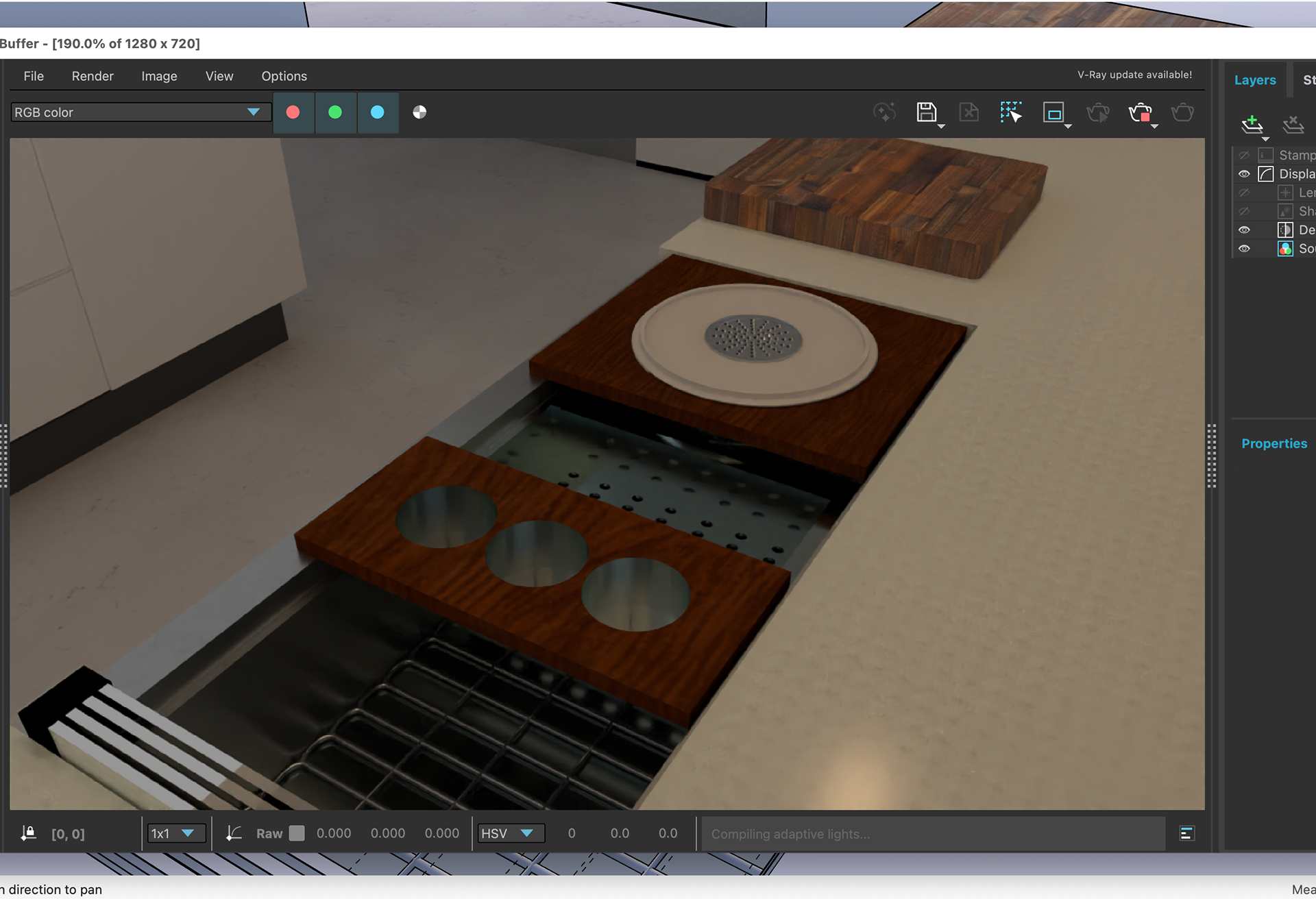The height and width of the screenshot is (899, 1316).
Task: Click the clear image icon
Action: click(x=969, y=112)
